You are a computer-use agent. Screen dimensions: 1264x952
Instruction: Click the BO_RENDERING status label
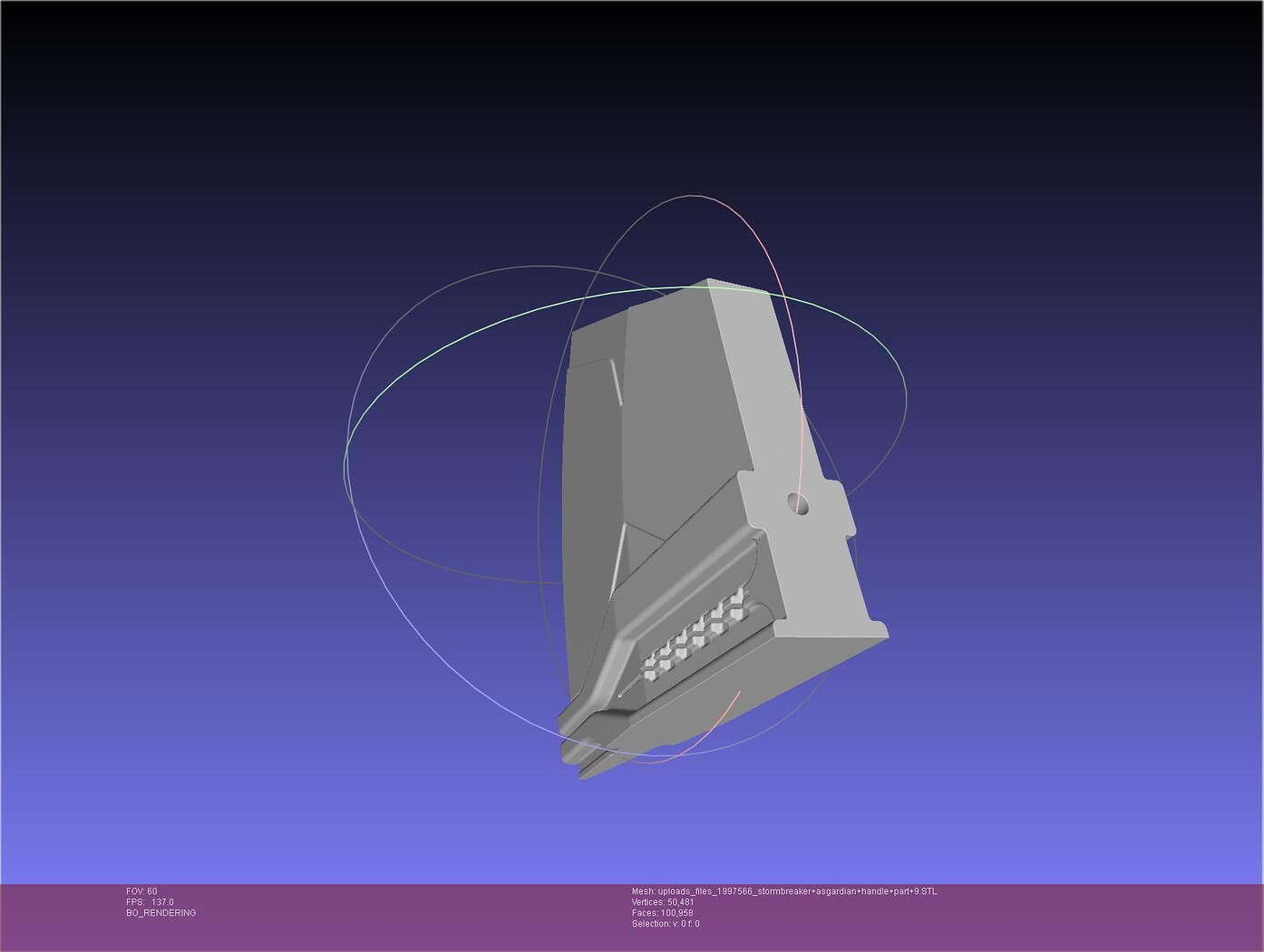(161, 913)
